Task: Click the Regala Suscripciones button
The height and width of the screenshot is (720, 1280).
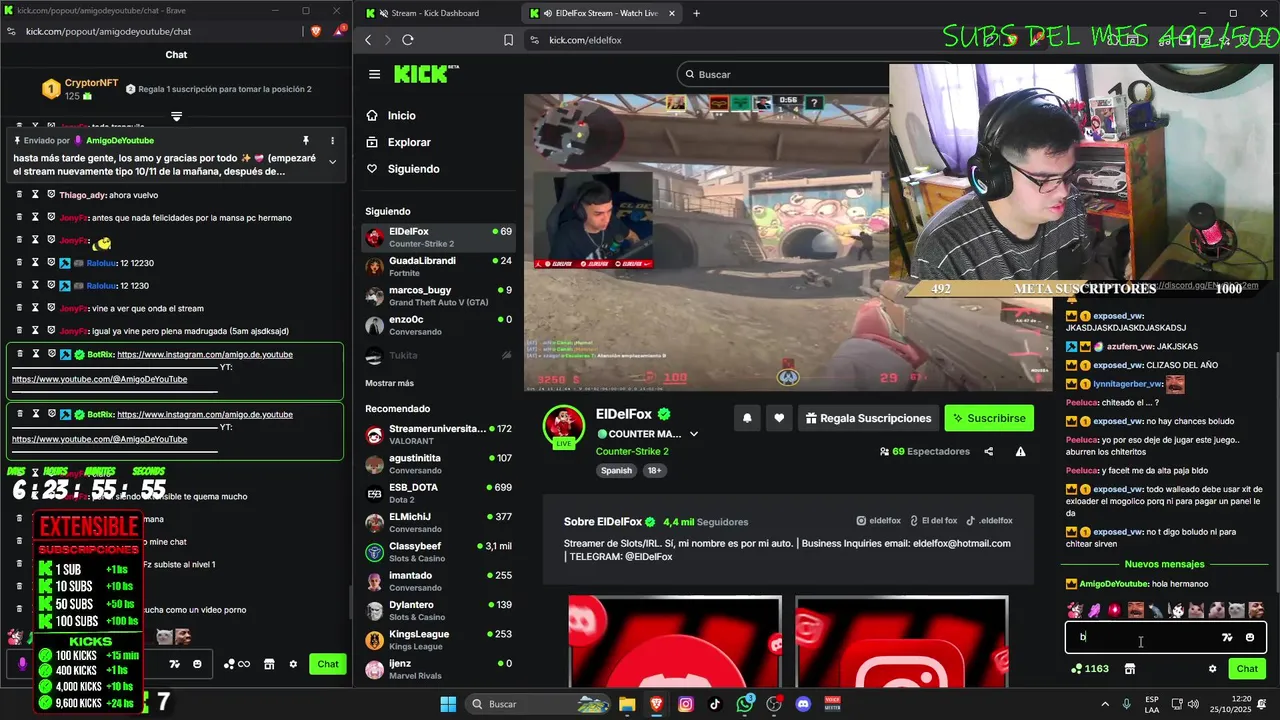Action: pyautogui.click(x=869, y=418)
